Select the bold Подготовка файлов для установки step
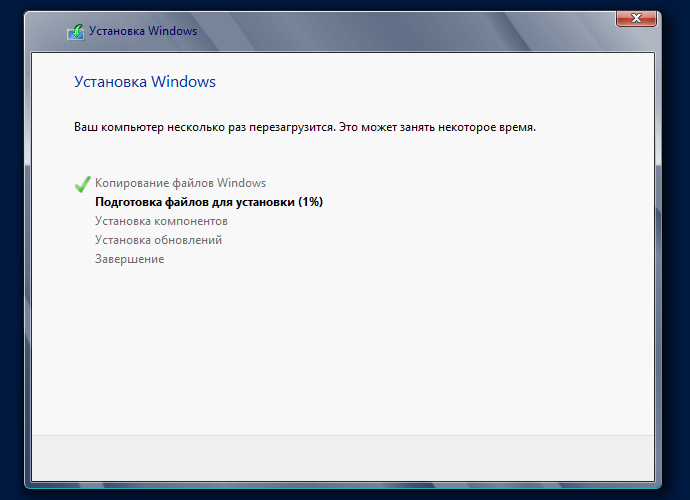The width and height of the screenshot is (690, 500). 195,202
